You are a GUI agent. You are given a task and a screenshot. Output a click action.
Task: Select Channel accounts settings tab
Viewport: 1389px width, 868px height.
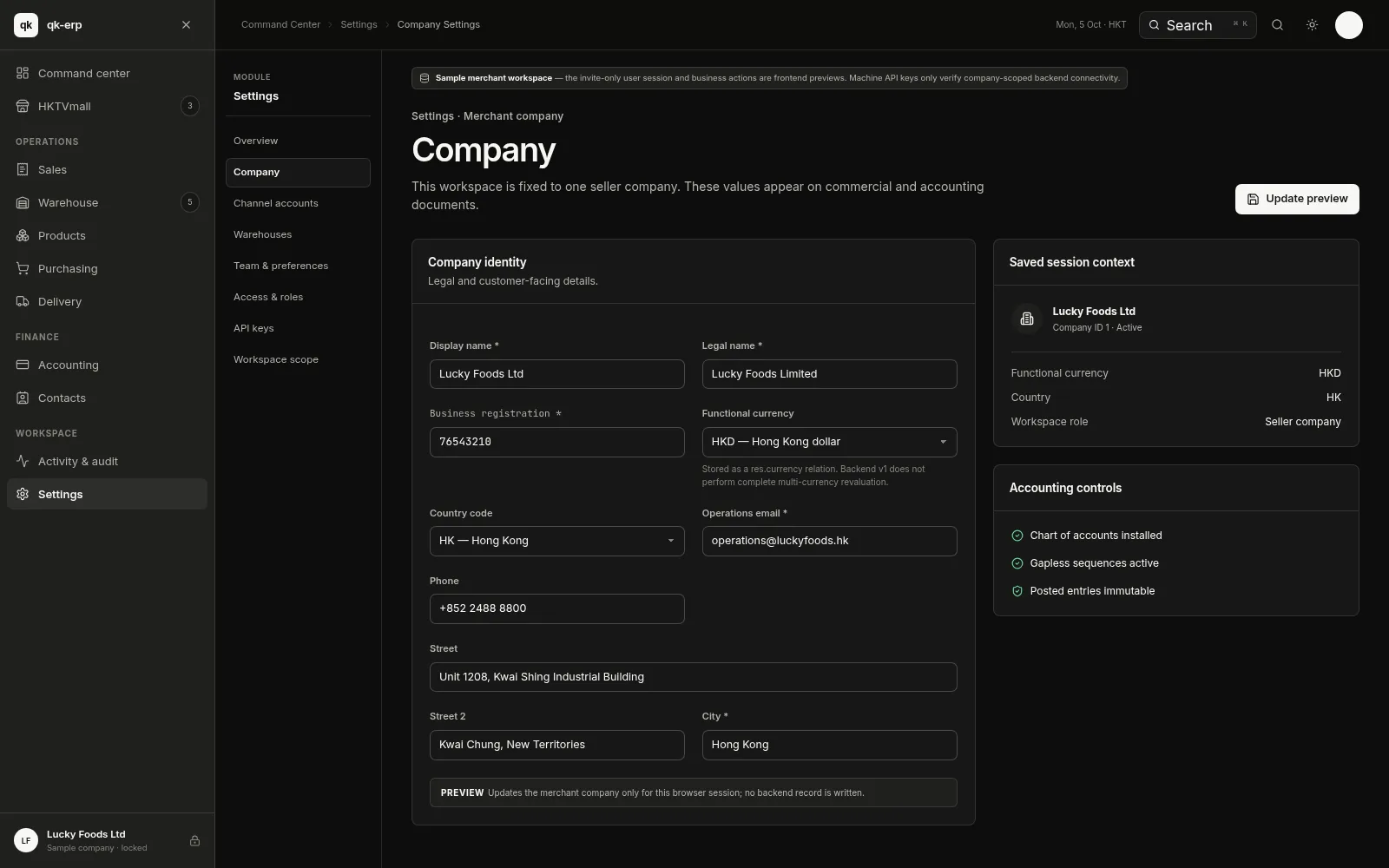298,203
